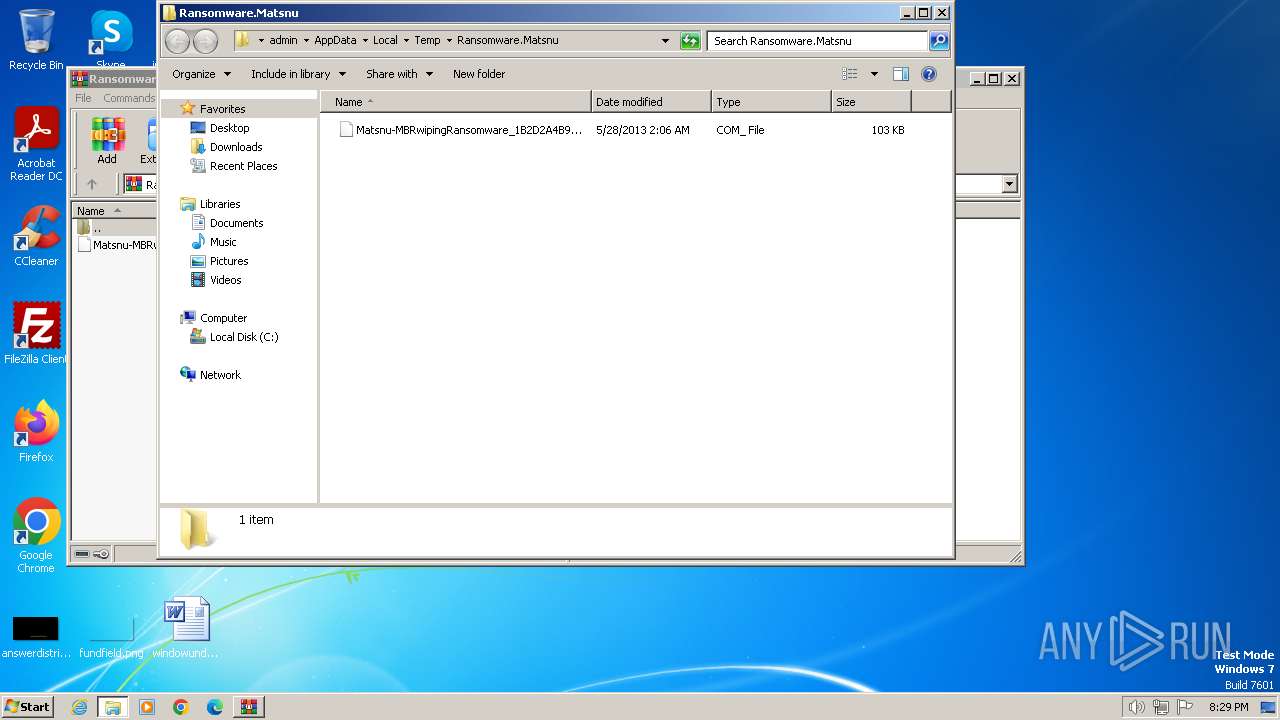1280x720 pixels.
Task: Sort files by Name column
Action: point(456,102)
